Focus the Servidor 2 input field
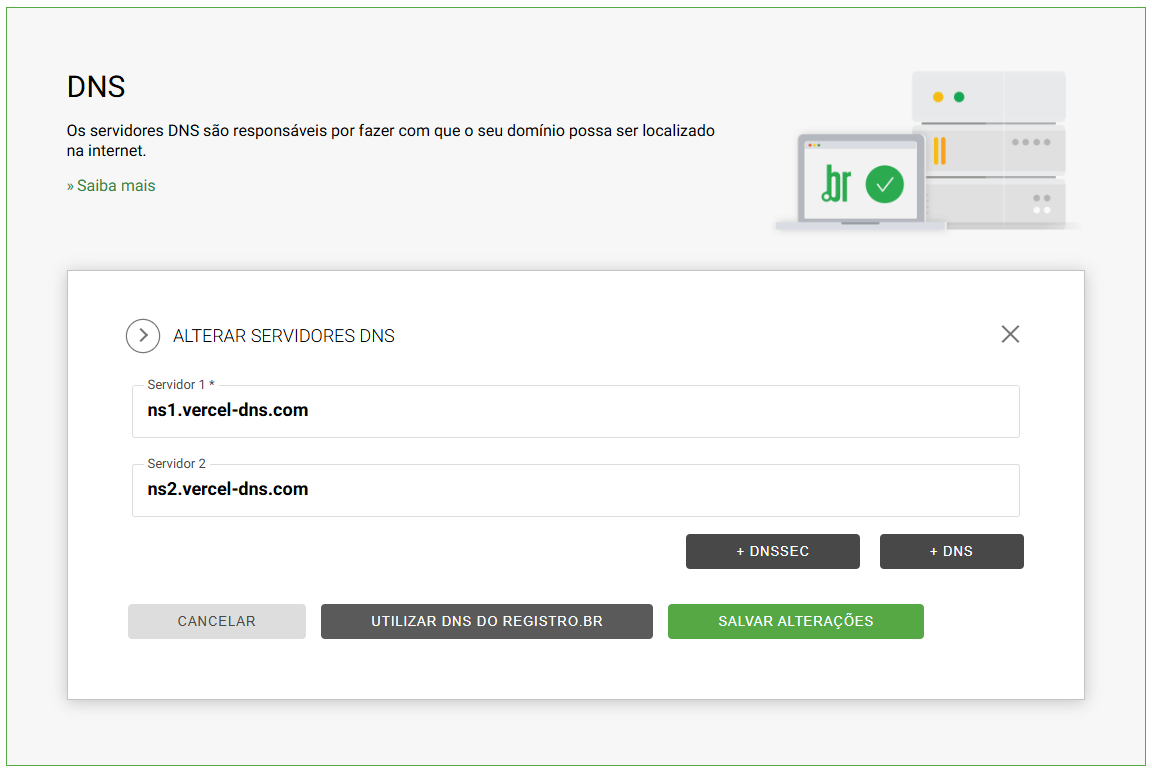The height and width of the screenshot is (772, 1152). pyautogui.click(x=575, y=490)
